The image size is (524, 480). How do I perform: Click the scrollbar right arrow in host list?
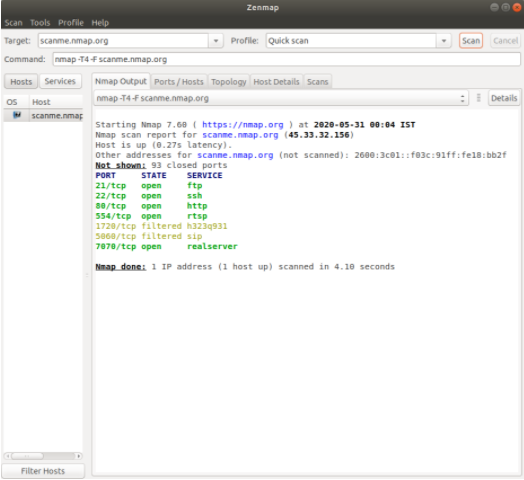click(x=79, y=456)
